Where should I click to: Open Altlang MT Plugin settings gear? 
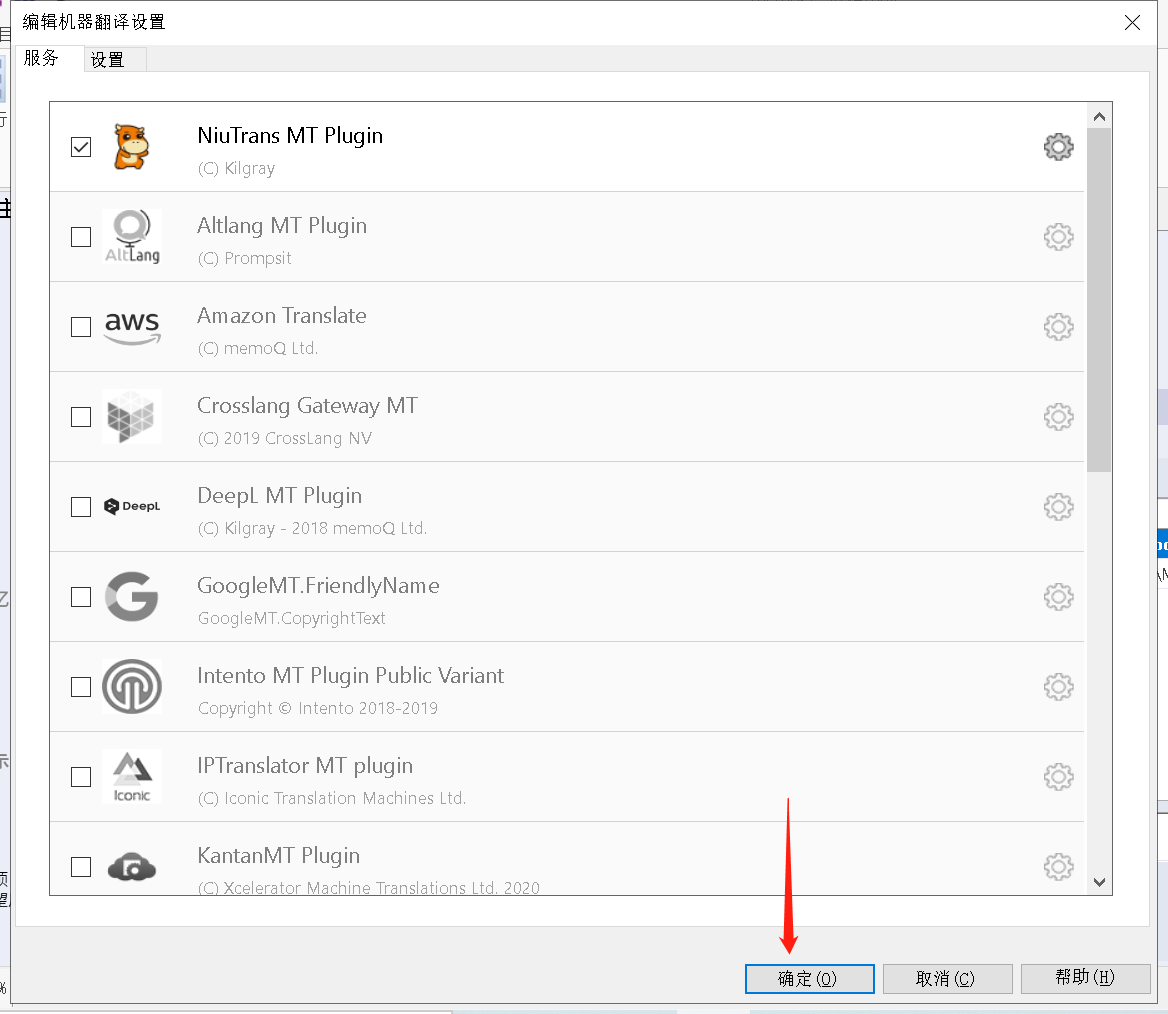click(x=1058, y=237)
